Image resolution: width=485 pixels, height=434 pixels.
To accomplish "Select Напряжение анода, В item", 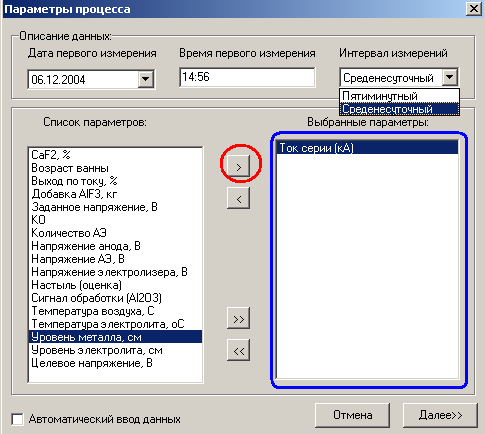I will (115, 246).
